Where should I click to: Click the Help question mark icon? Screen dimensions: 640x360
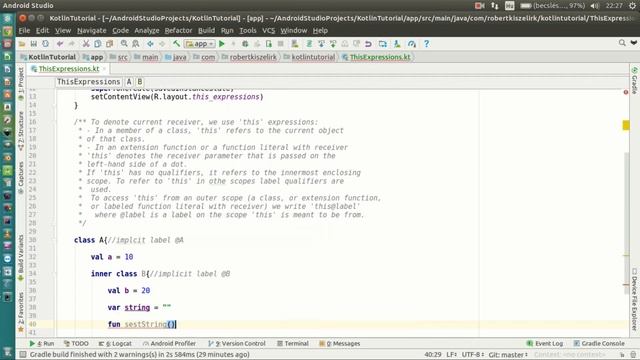[x=427, y=44]
